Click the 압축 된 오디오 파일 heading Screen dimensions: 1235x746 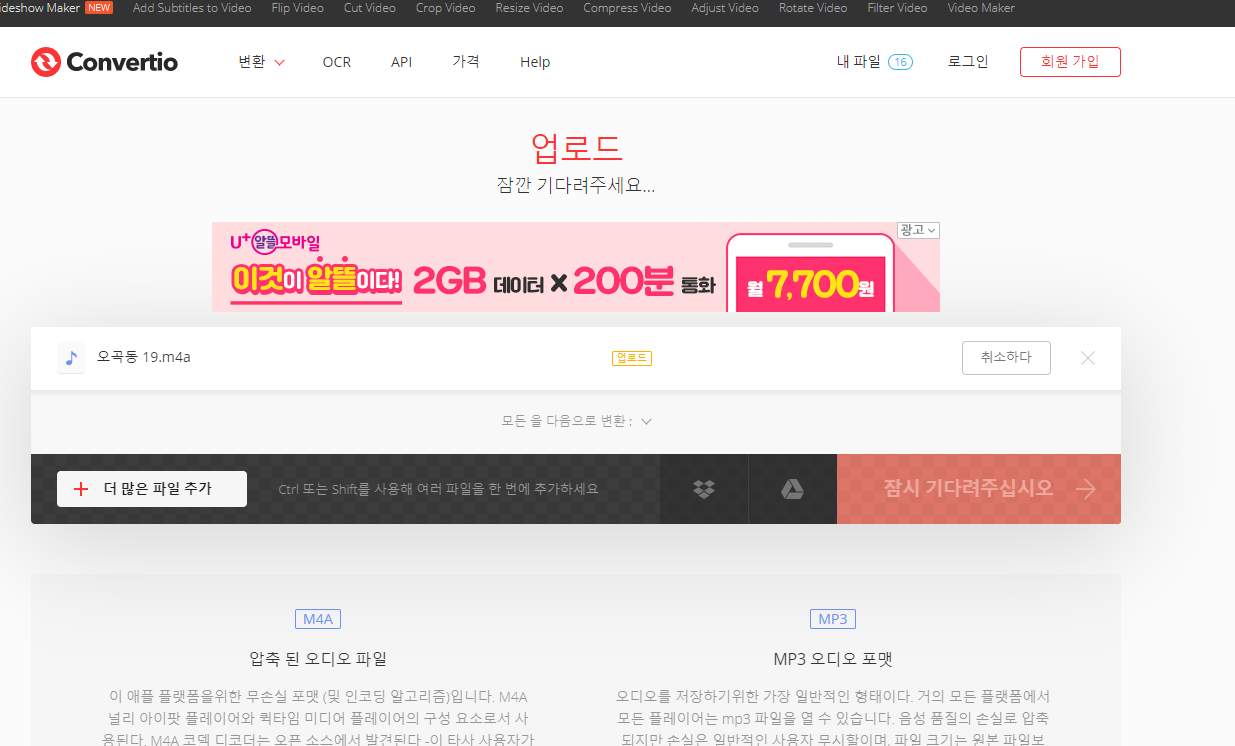coord(318,659)
